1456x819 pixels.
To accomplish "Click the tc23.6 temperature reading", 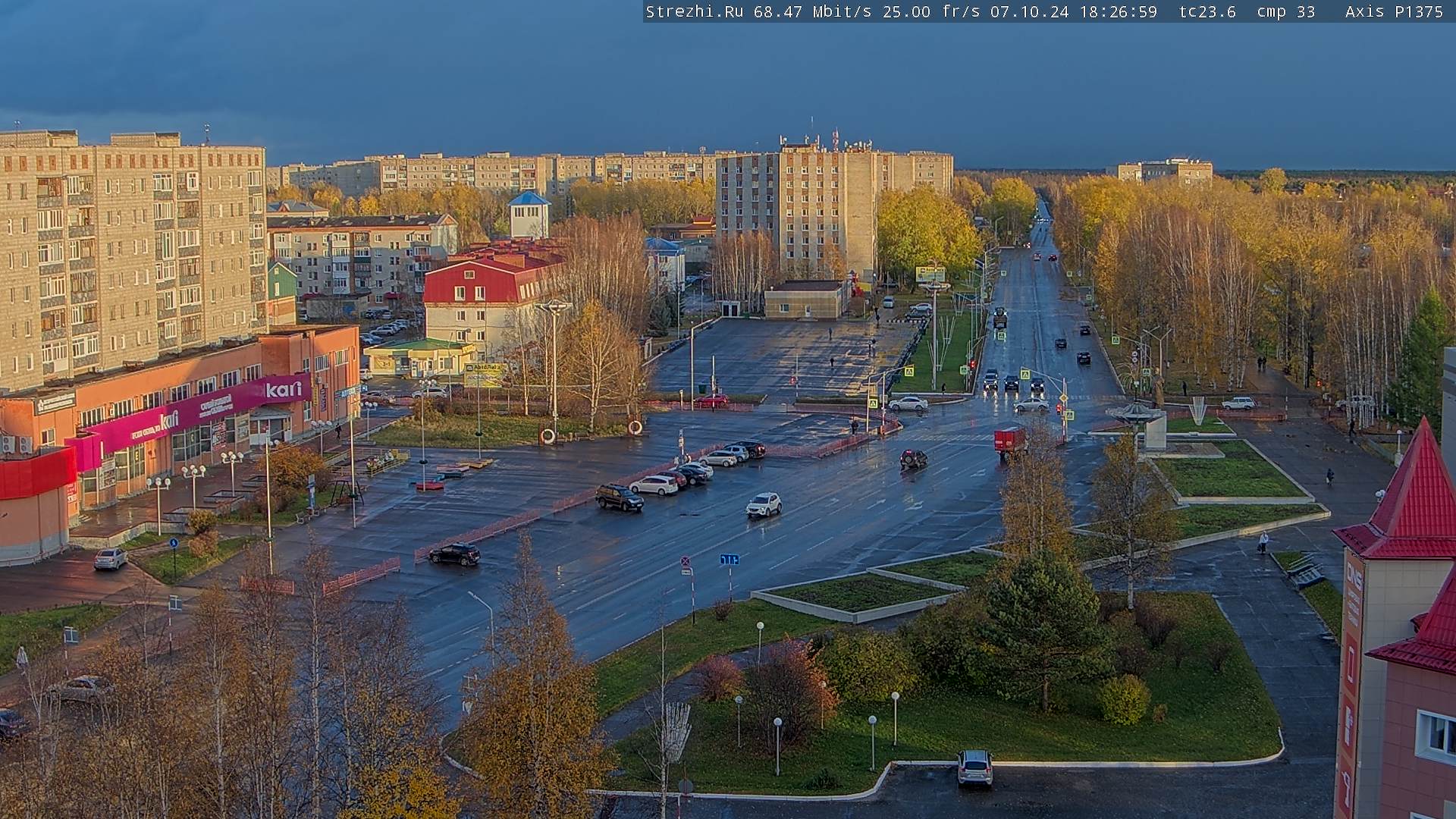I will point(1207,11).
